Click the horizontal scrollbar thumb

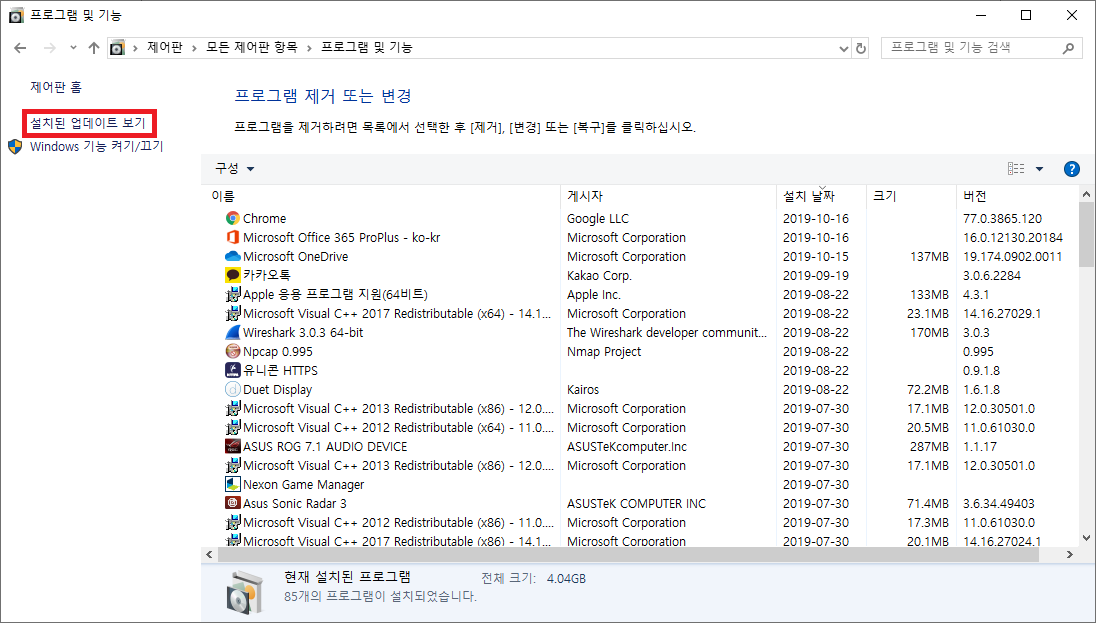tap(628, 554)
